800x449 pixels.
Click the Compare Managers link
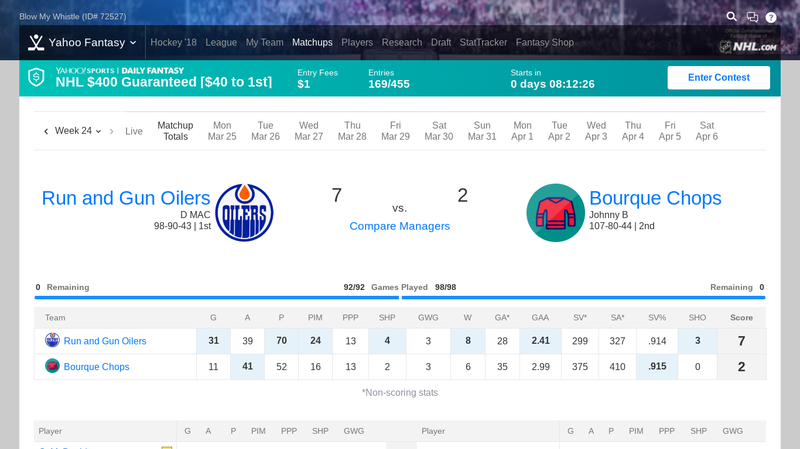[x=399, y=226]
